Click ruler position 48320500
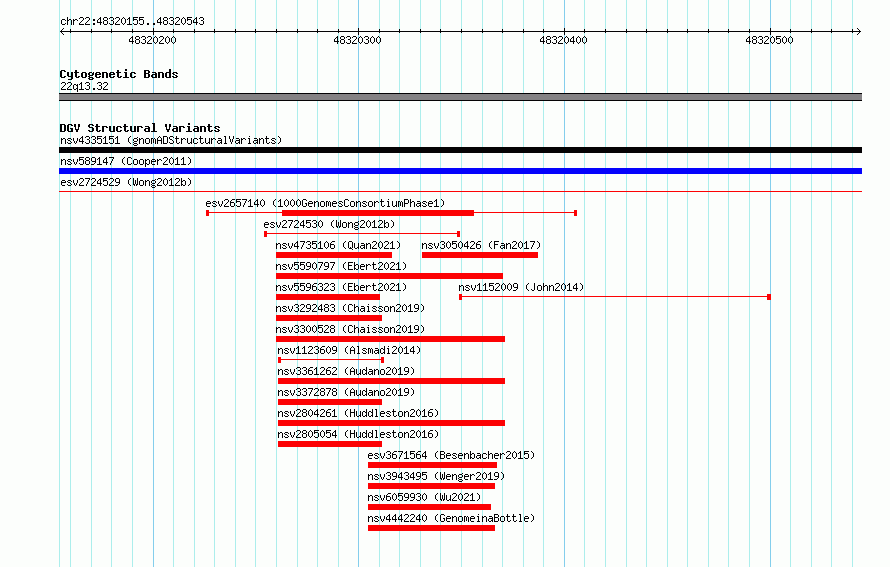Screen dimensions: 890x567 tap(770, 40)
